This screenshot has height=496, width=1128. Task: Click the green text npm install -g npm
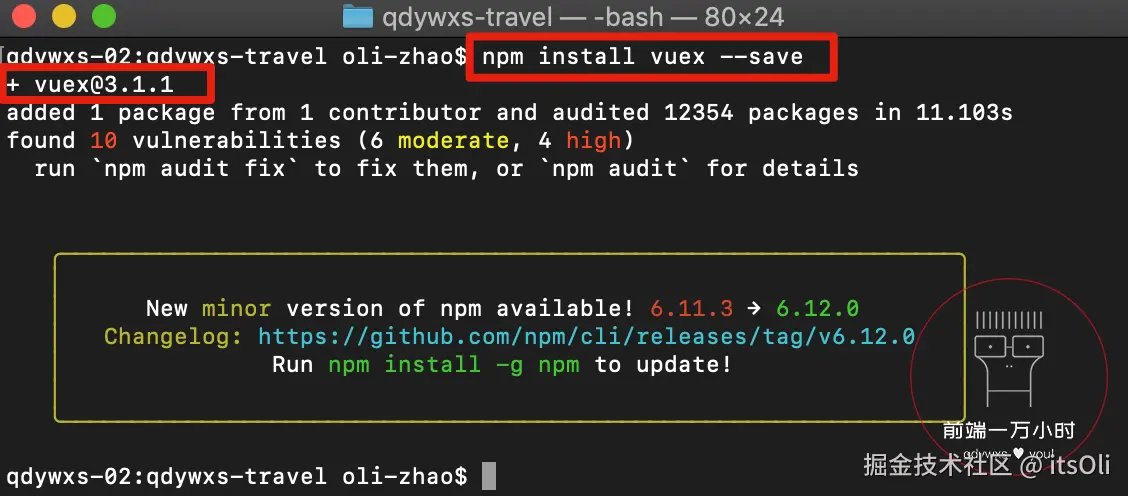click(454, 365)
